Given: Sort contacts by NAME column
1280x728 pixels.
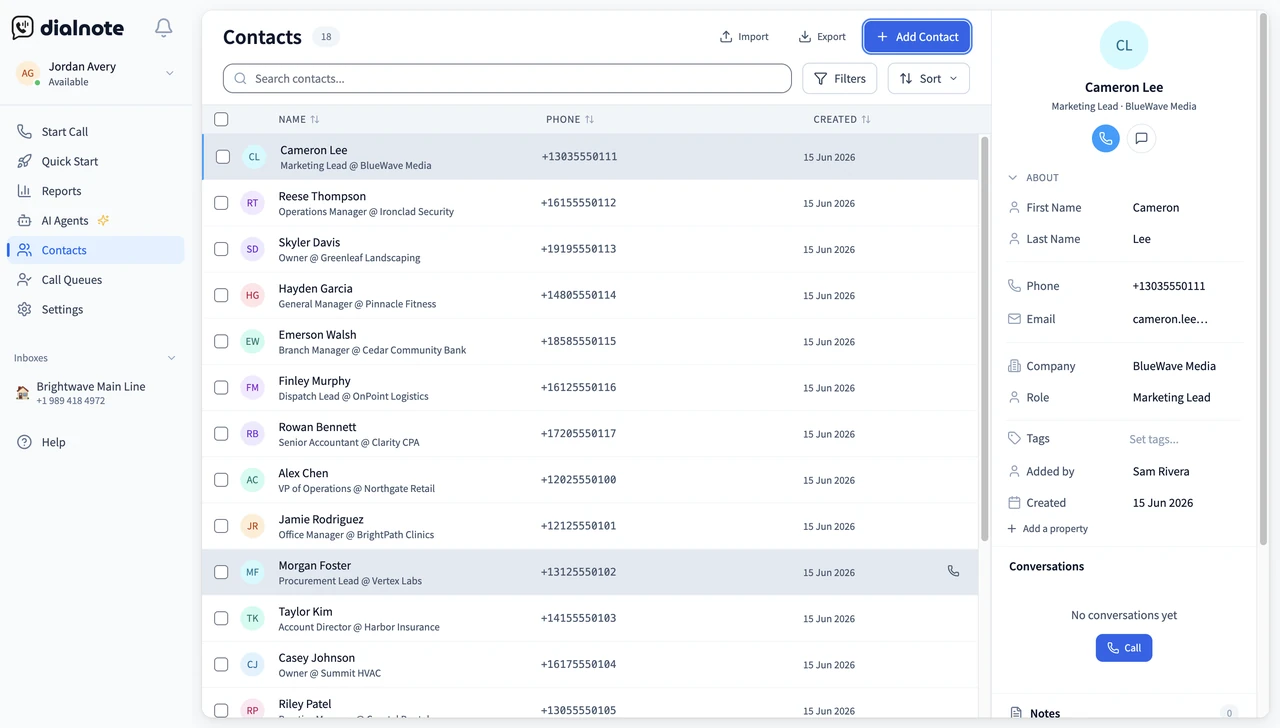Looking at the screenshot, I should pyautogui.click(x=299, y=119).
